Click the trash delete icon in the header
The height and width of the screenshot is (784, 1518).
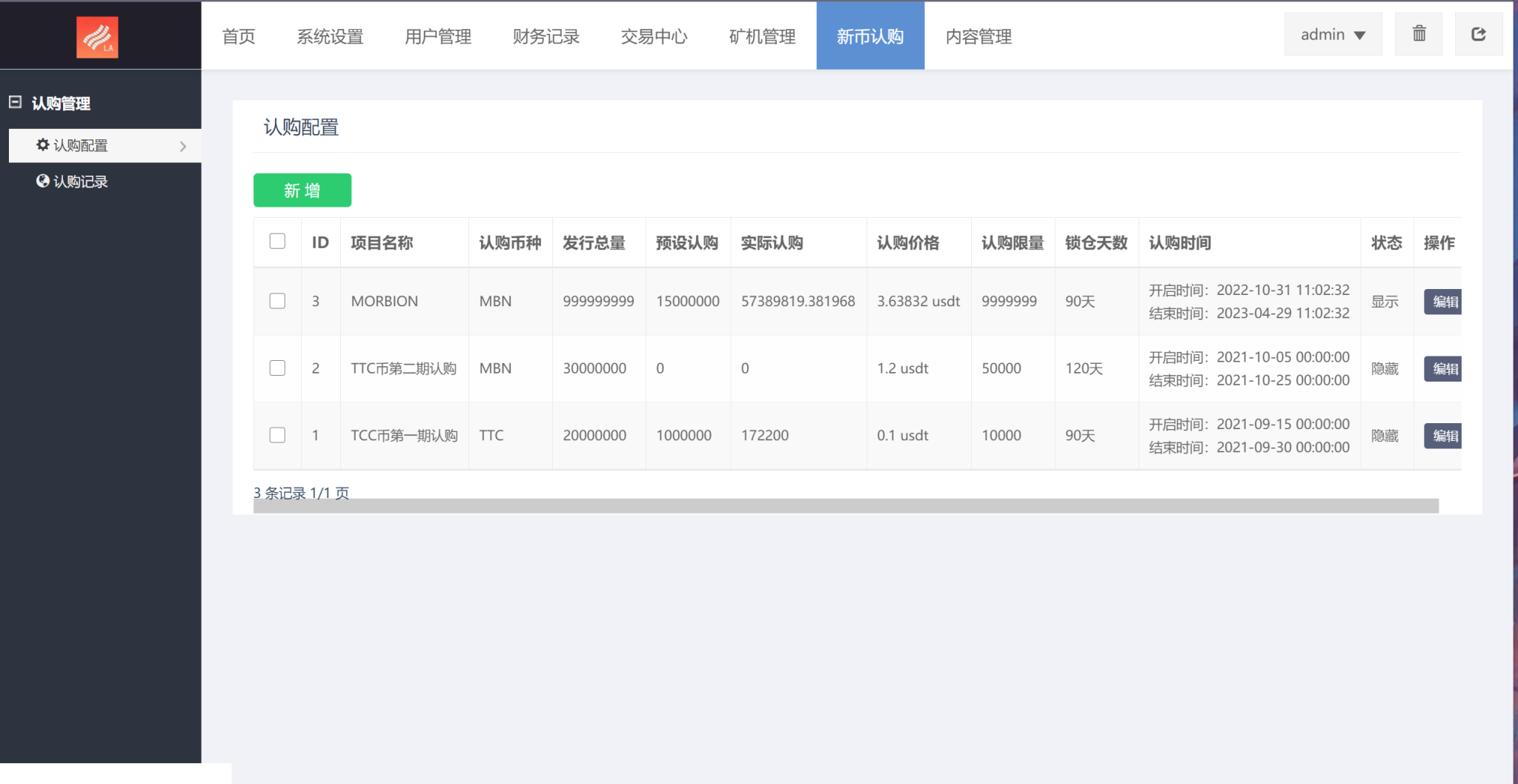[1418, 34]
